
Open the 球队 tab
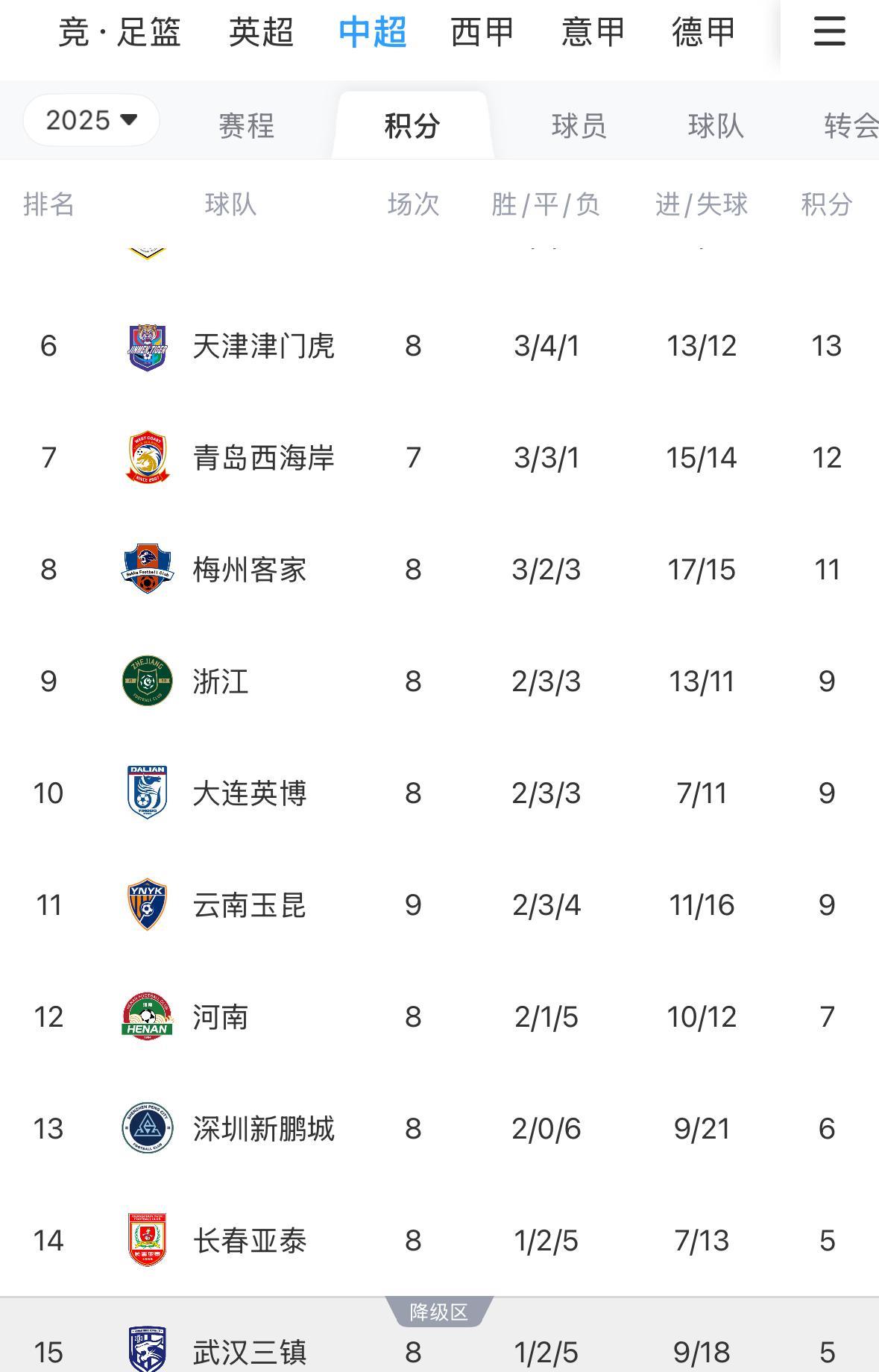[716, 125]
